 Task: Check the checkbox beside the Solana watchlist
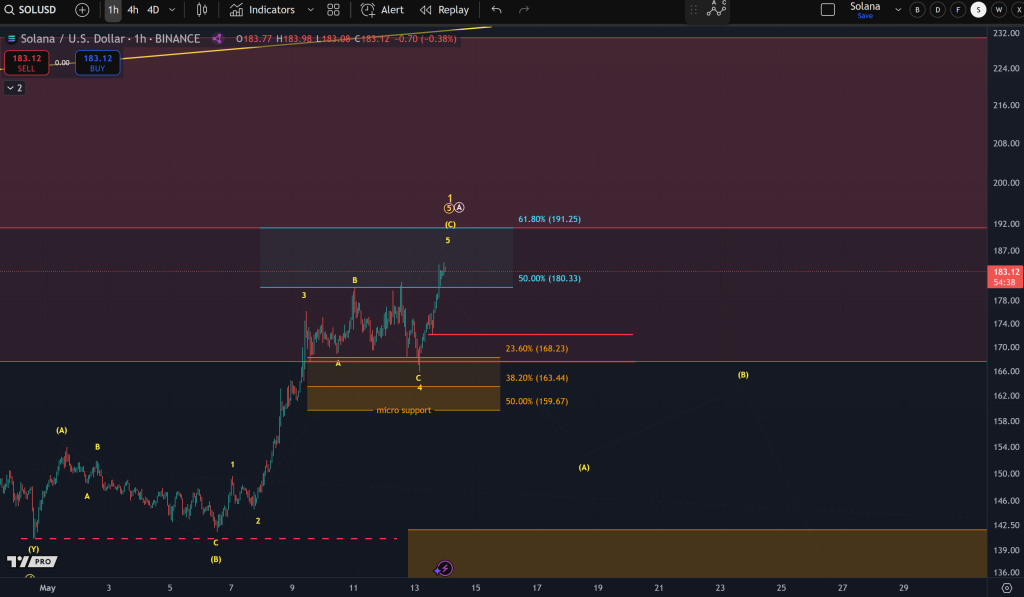pos(828,11)
